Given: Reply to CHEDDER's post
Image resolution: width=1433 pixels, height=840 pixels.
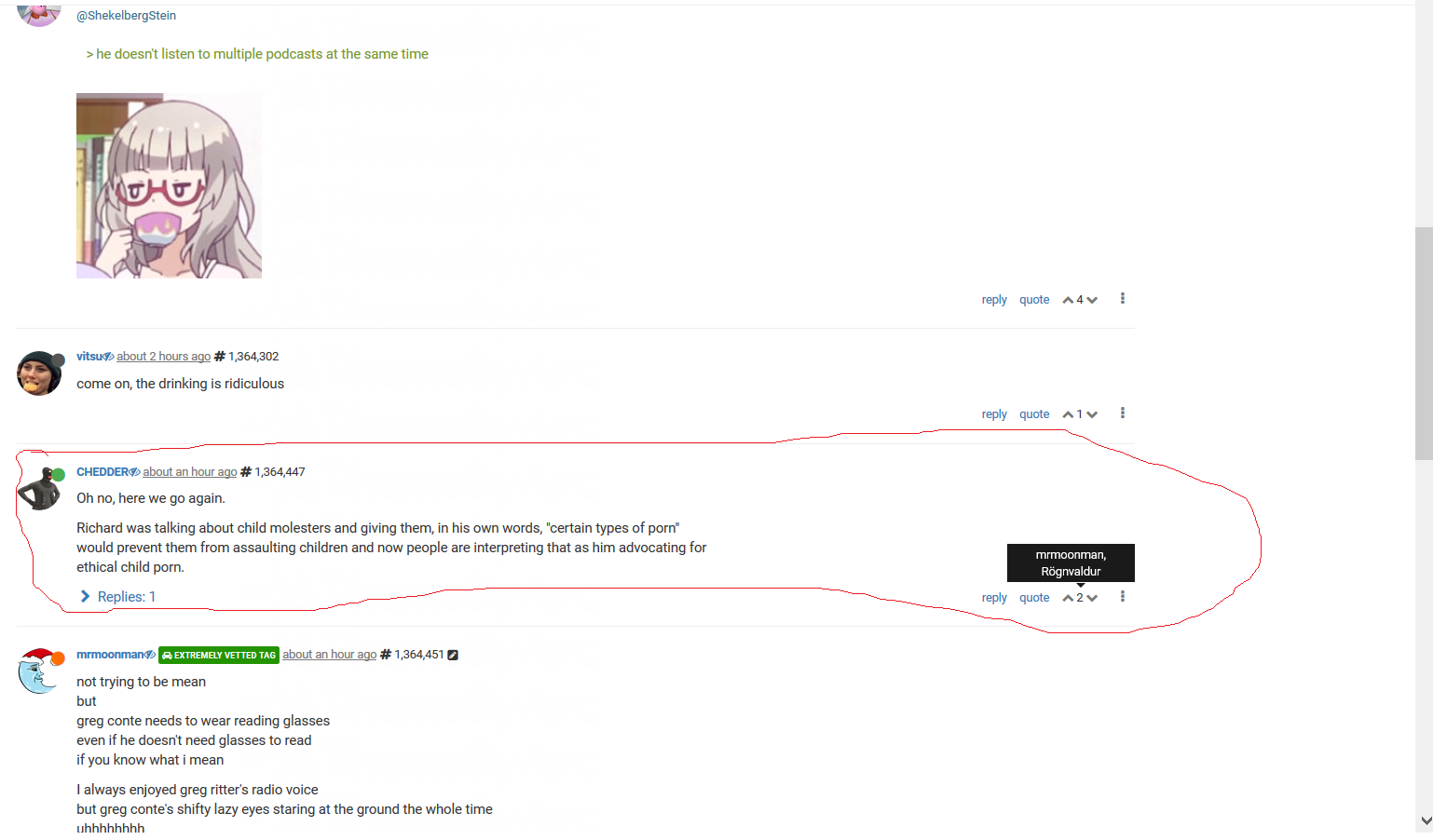Looking at the screenshot, I should click(x=994, y=598).
